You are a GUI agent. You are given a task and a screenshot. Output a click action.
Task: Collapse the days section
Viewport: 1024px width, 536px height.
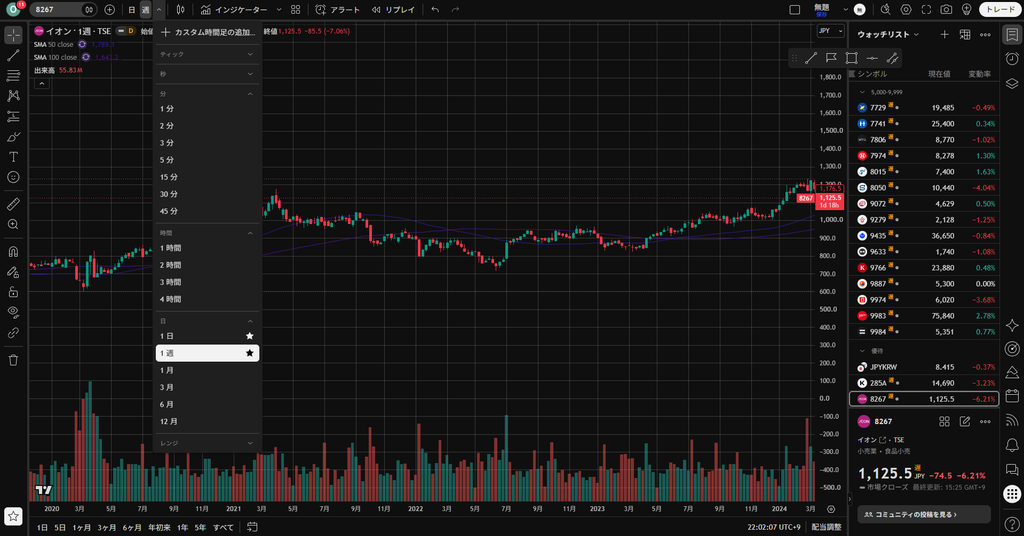[208, 321]
